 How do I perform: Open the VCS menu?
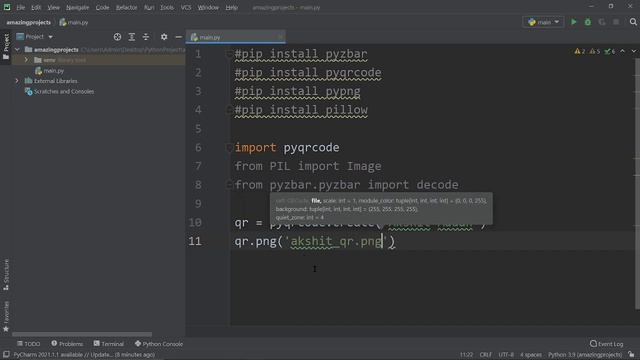(x=186, y=7)
